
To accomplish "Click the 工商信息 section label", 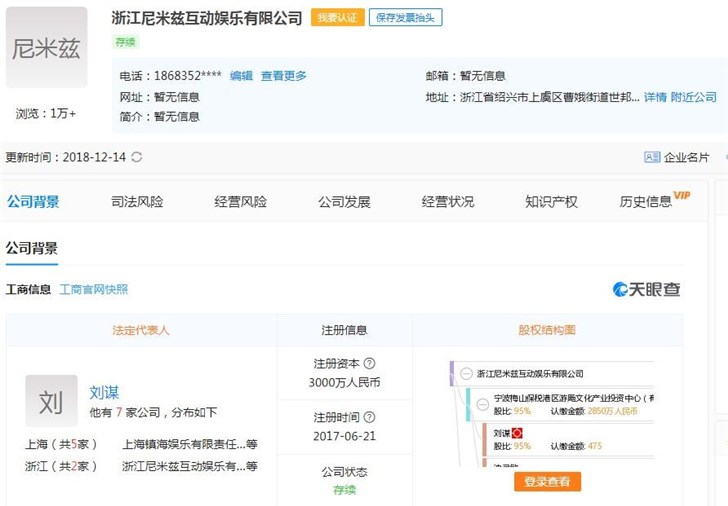I will click(28, 290).
